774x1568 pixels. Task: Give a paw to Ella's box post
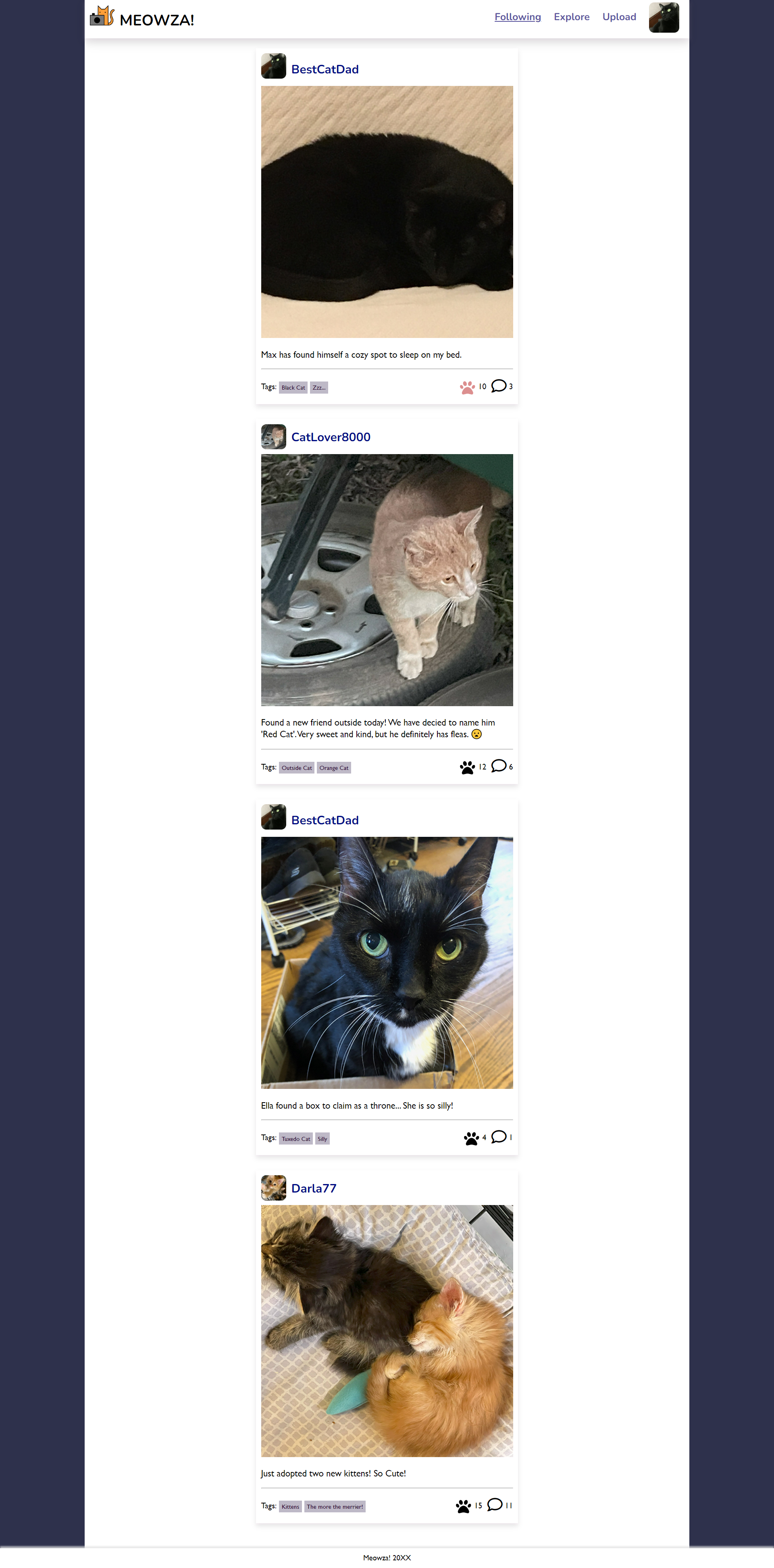tap(471, 1138)
